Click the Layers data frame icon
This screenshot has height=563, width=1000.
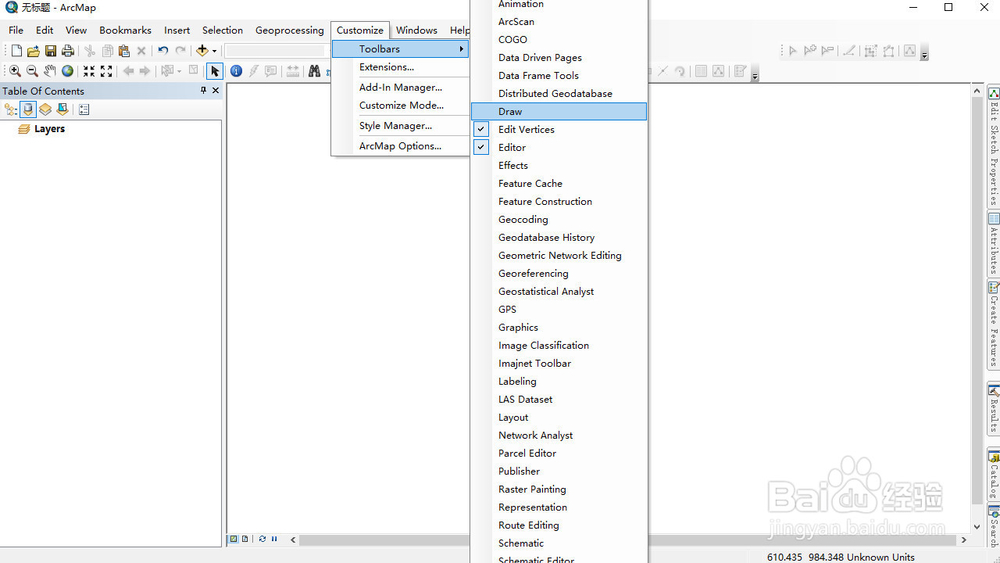(24, 129)
